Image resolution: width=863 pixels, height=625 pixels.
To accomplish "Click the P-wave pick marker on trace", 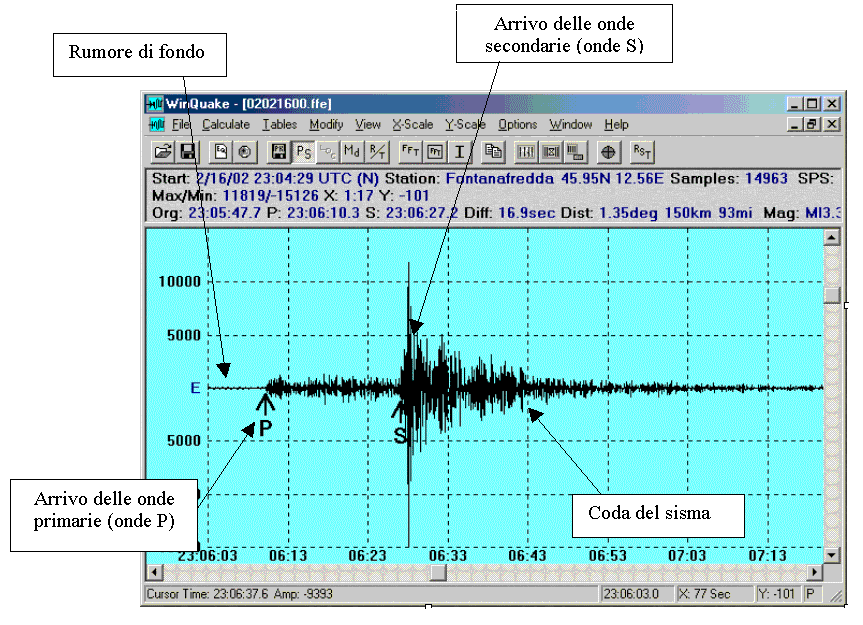I will (x=265, y=415).
